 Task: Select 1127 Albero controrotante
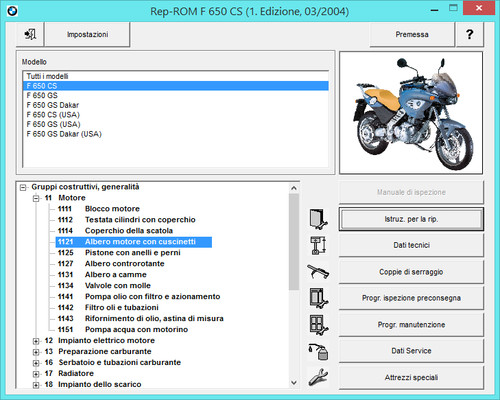pyautogui.click(x=111, y=264)
